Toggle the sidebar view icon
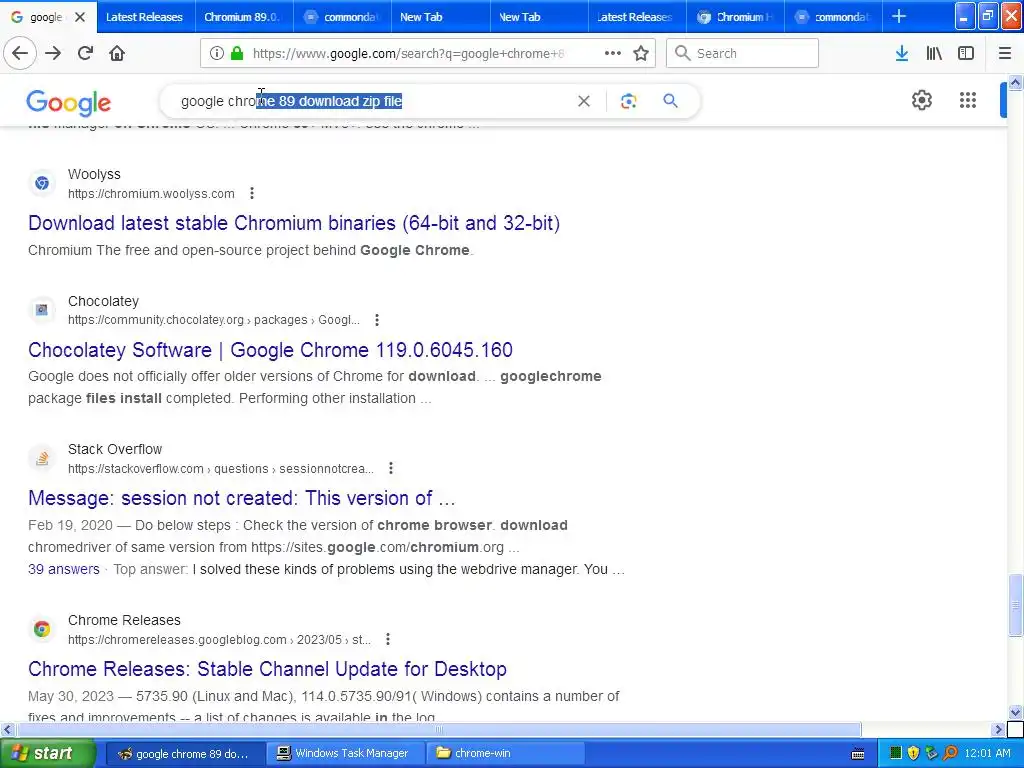Viewport: 1024px width, 768px height. (x=966, y=53)
